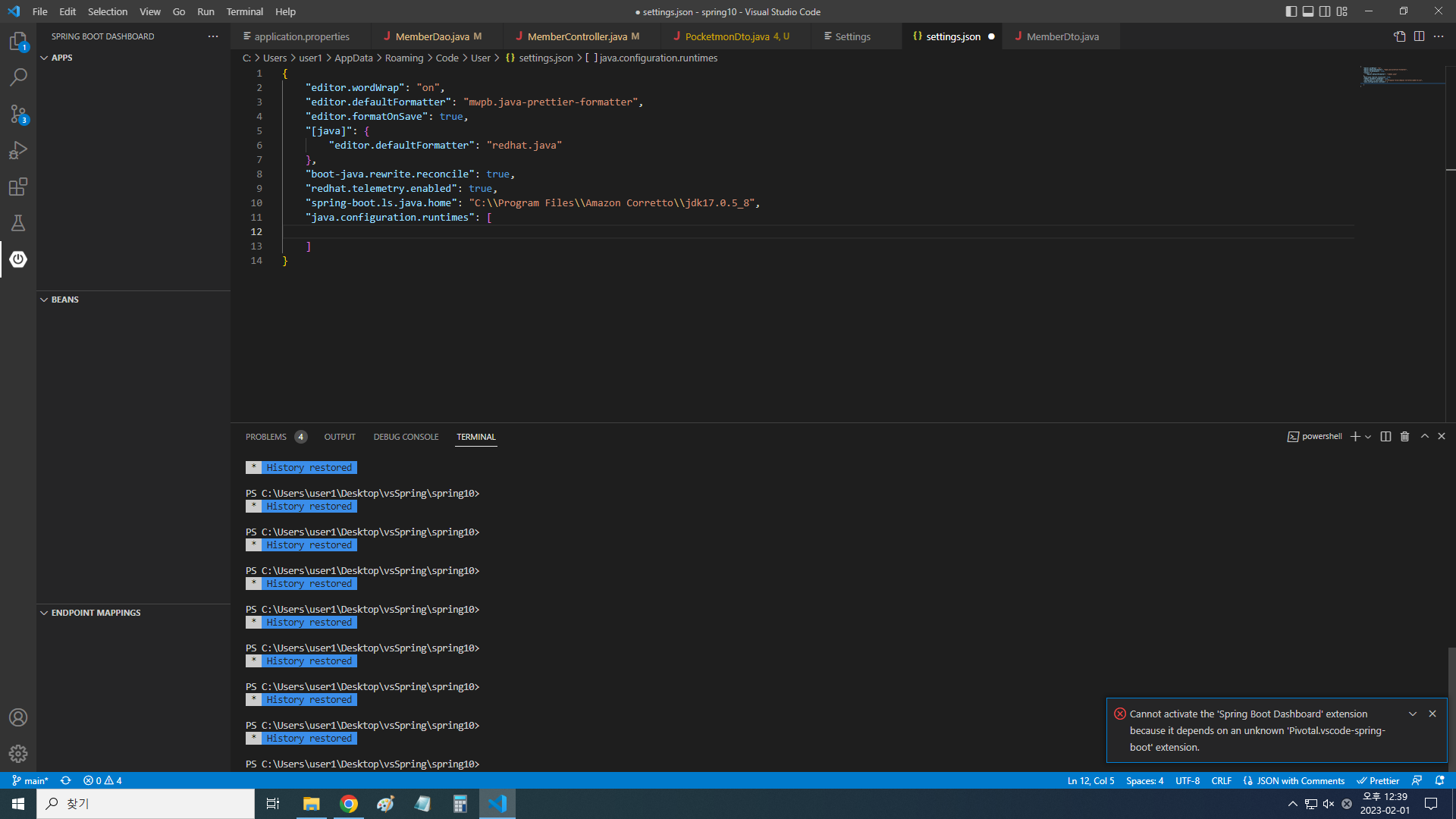Create a new terminal with plus icon
The width and height of the screenshot is (1456, 819).
pyautogui.click(x=1355, y=437)
